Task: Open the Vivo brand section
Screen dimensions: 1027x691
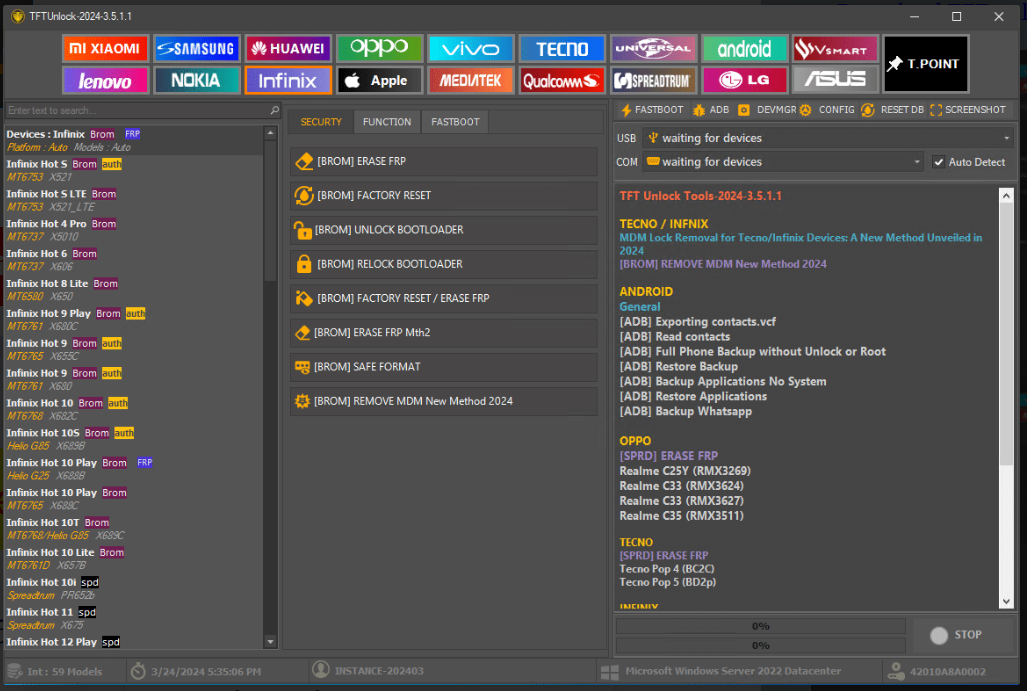Action: point(470,48)
